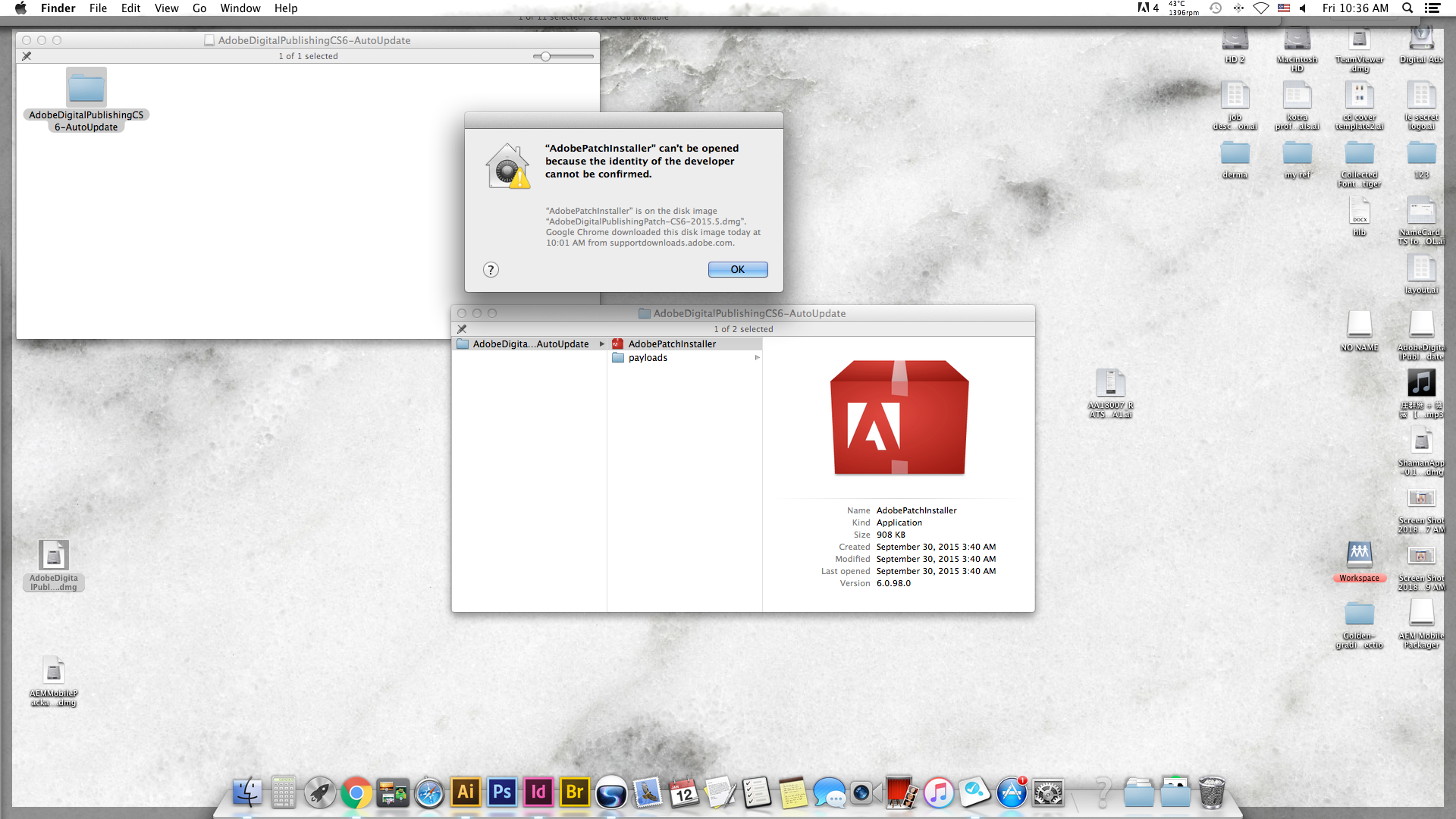Open the help button in the warning dialog

pyautogui.click(x=491, y=270)
